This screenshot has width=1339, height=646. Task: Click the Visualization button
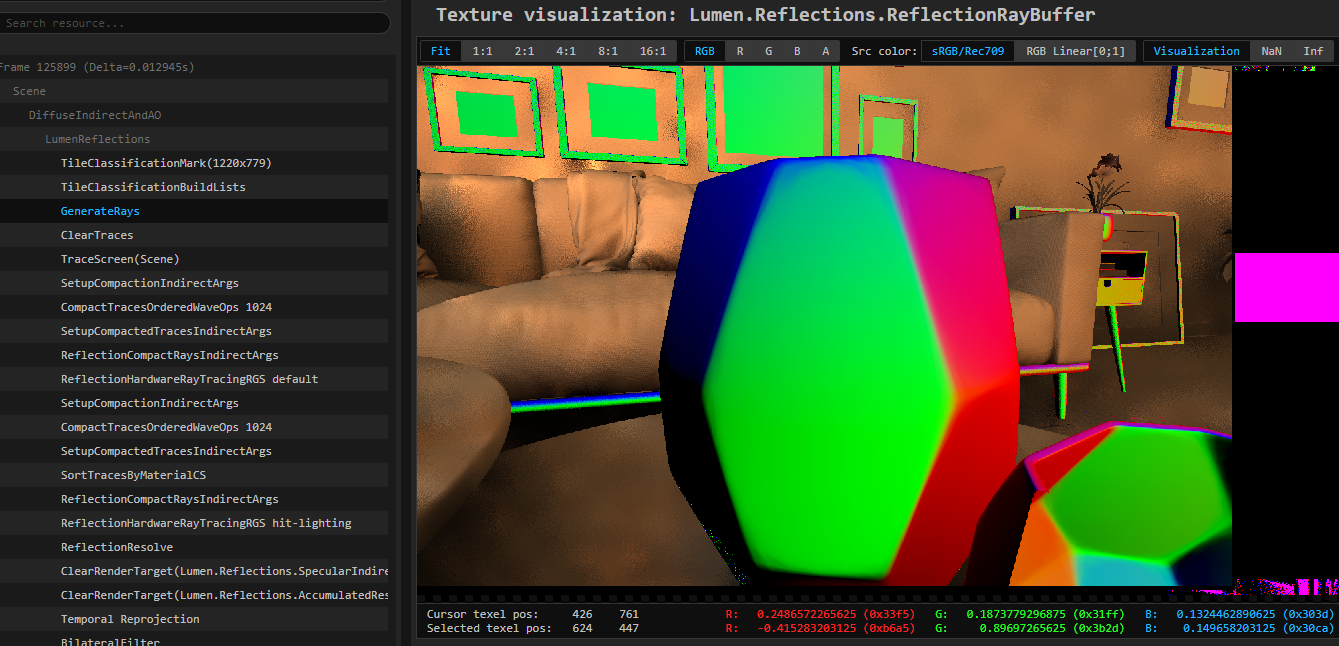(1196, 50)
